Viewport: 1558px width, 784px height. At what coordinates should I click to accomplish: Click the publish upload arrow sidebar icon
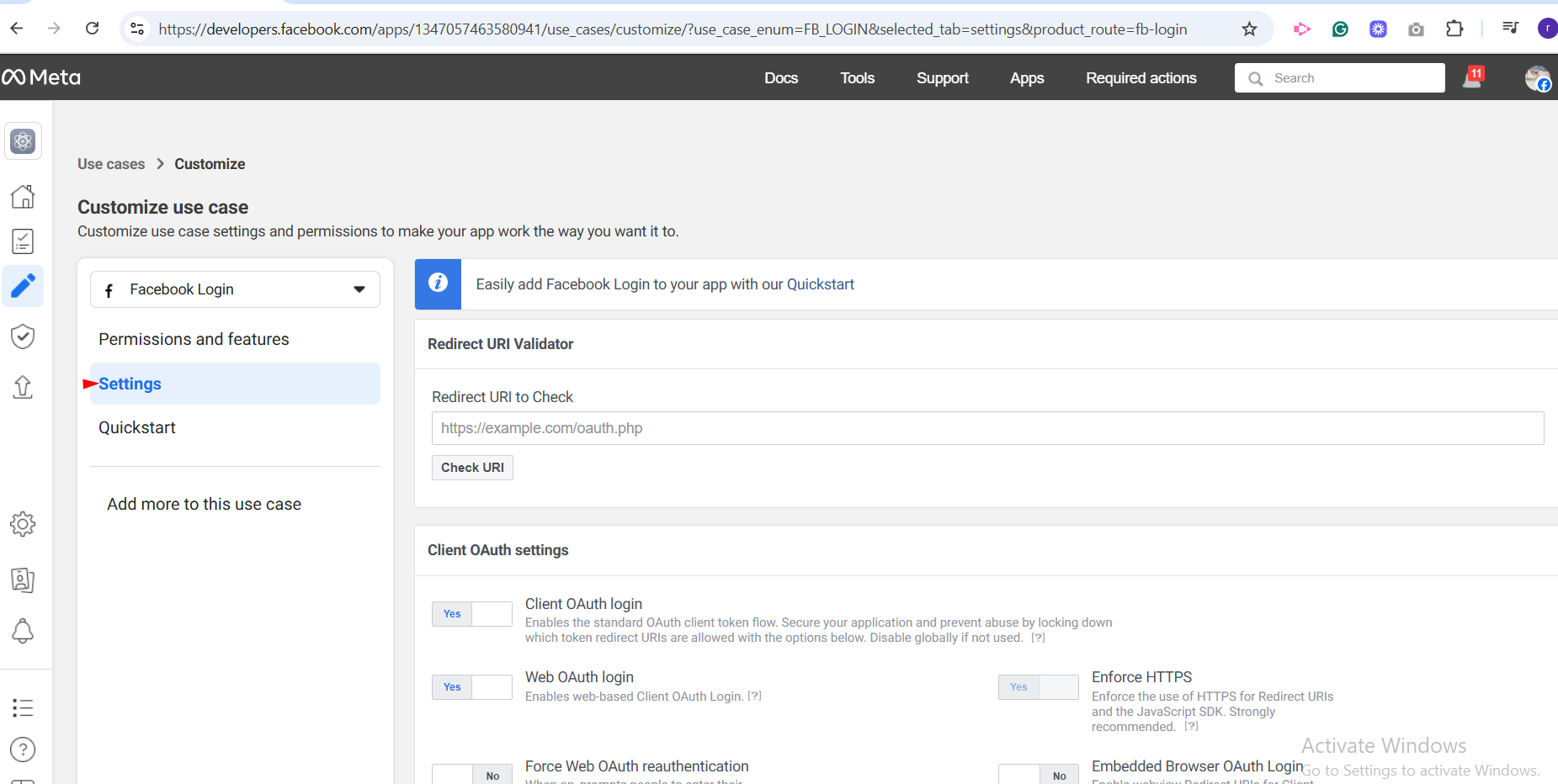click(23, 387)
